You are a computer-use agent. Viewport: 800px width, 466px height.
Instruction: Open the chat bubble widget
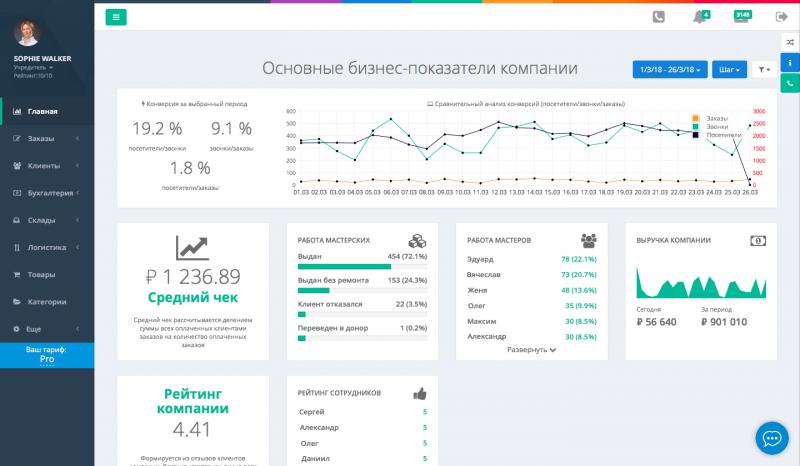pyautogui.click(x=771, y=438)
